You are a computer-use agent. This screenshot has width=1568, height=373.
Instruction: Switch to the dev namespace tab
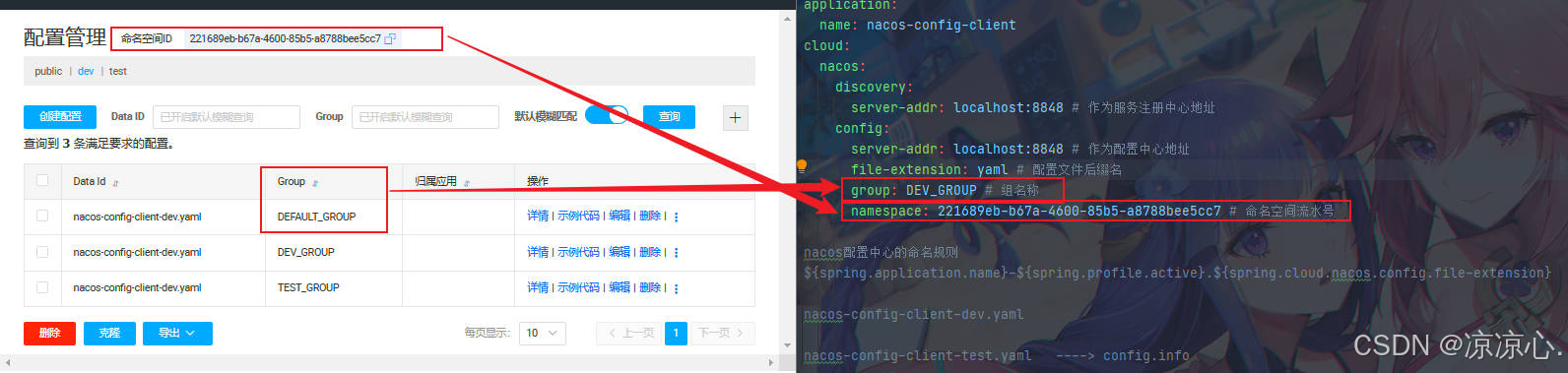click(86, 71)
